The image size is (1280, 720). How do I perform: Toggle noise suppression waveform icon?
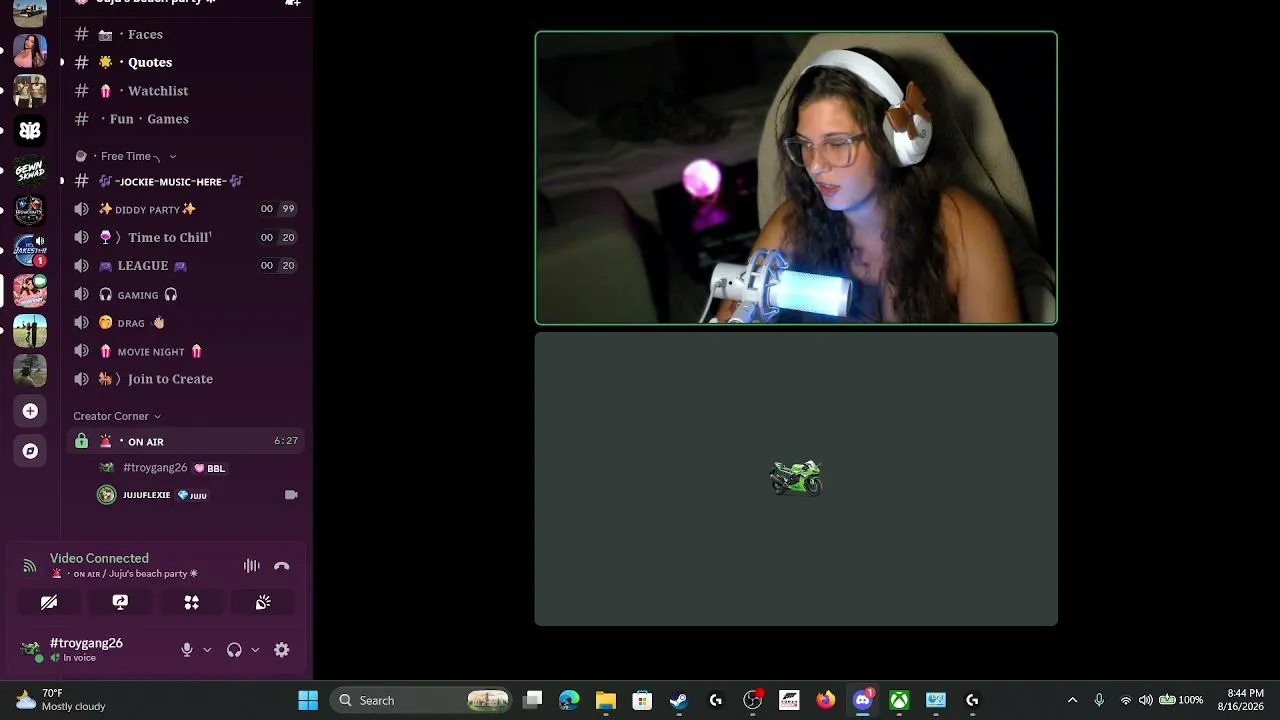tap(252, 566)
